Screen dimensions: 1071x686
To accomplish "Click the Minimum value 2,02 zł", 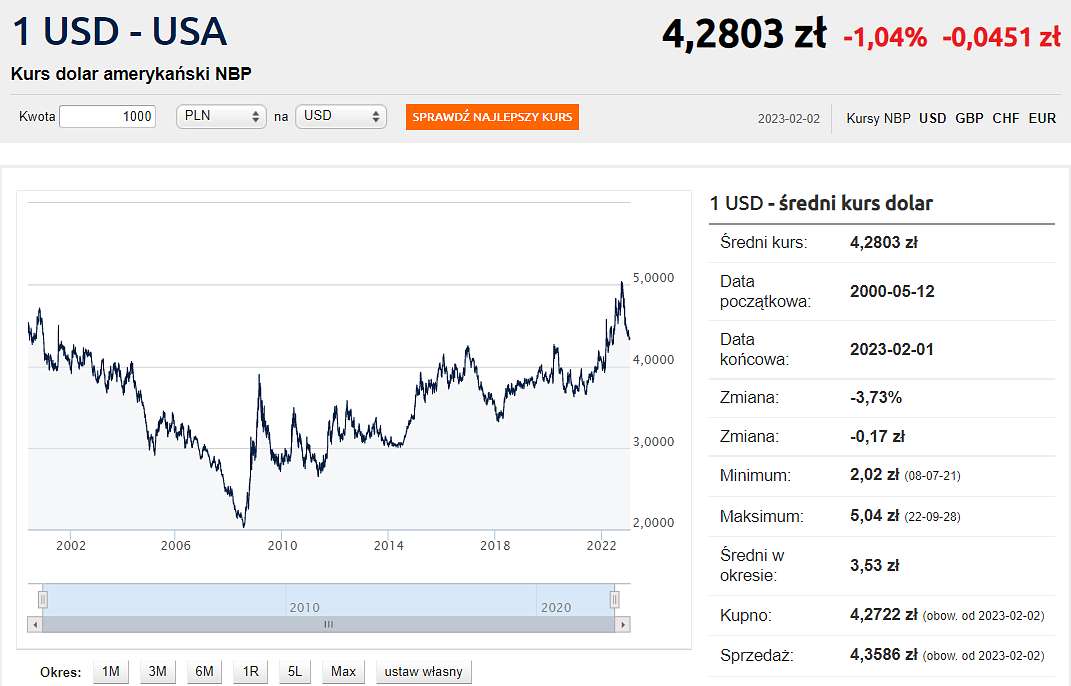I will click(874, 475).
